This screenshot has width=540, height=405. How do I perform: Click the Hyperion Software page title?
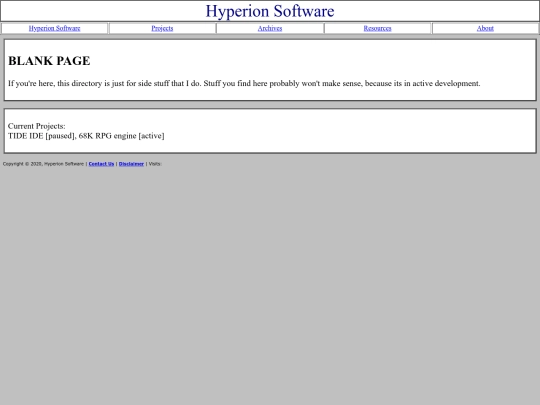[270, 11]
